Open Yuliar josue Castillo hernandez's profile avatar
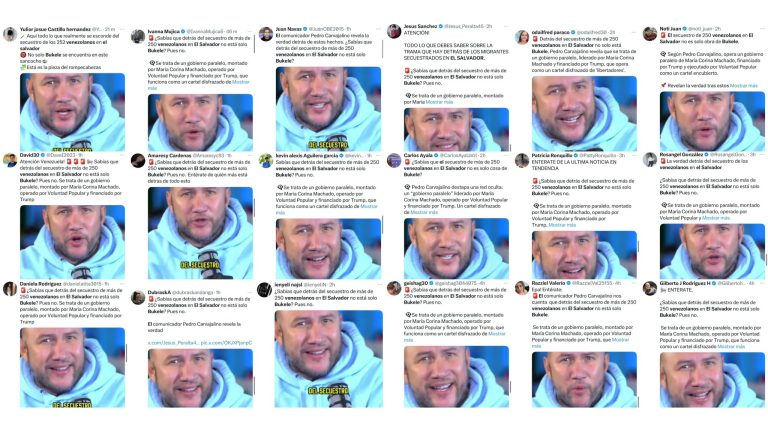The height and width of the screenshot is (431, 768). (10, 34)
